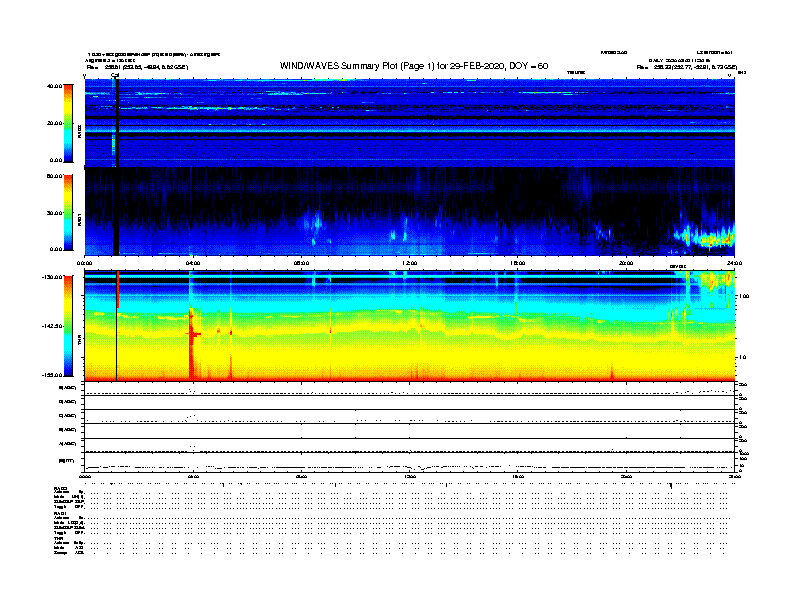Click the 24:00 tick below RAD1 panel

pyautogui.click(x=734, y=263)
